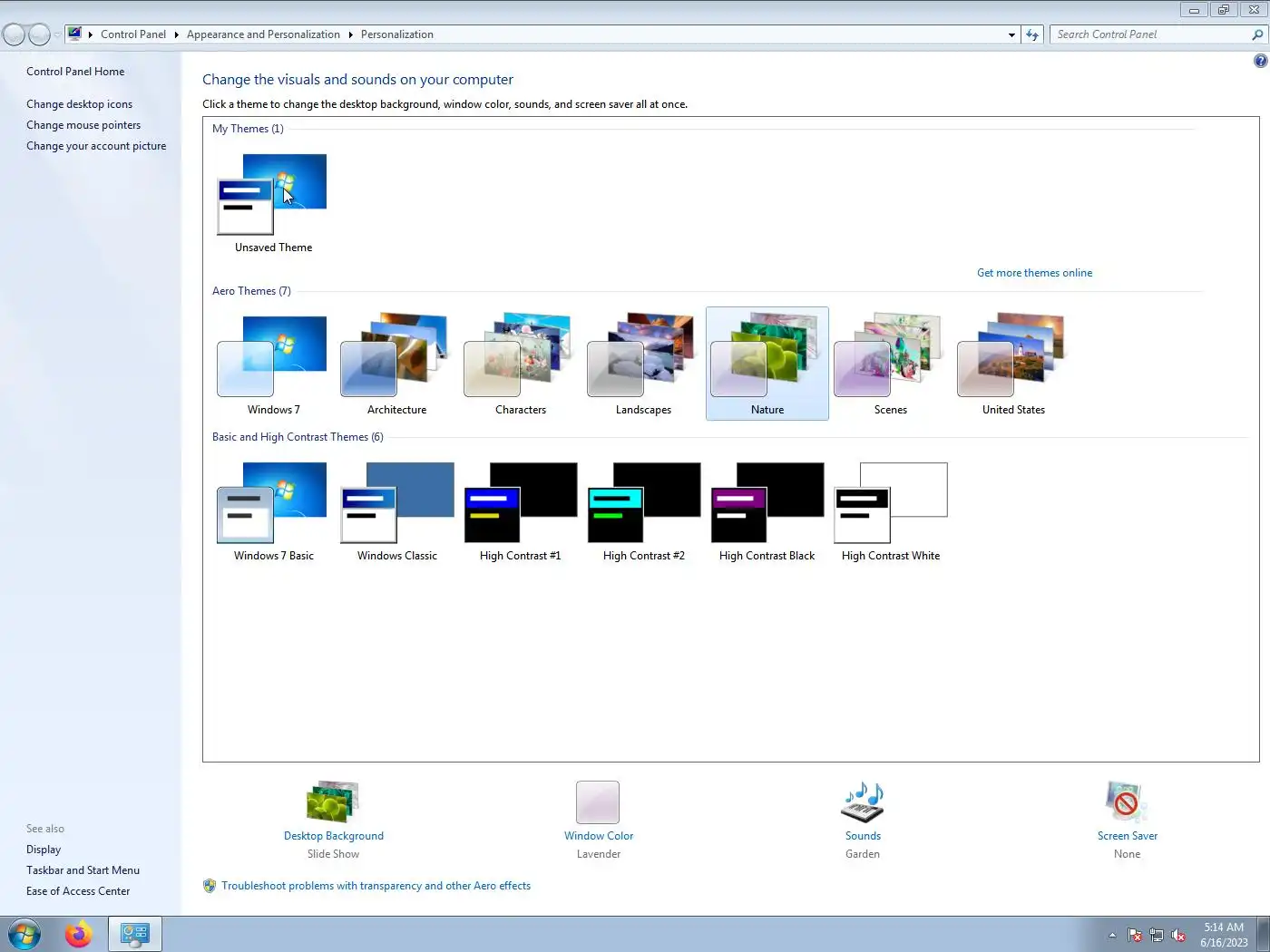Click the Screen Saver link text
Screen dimensions: 1270x952
1128,836
